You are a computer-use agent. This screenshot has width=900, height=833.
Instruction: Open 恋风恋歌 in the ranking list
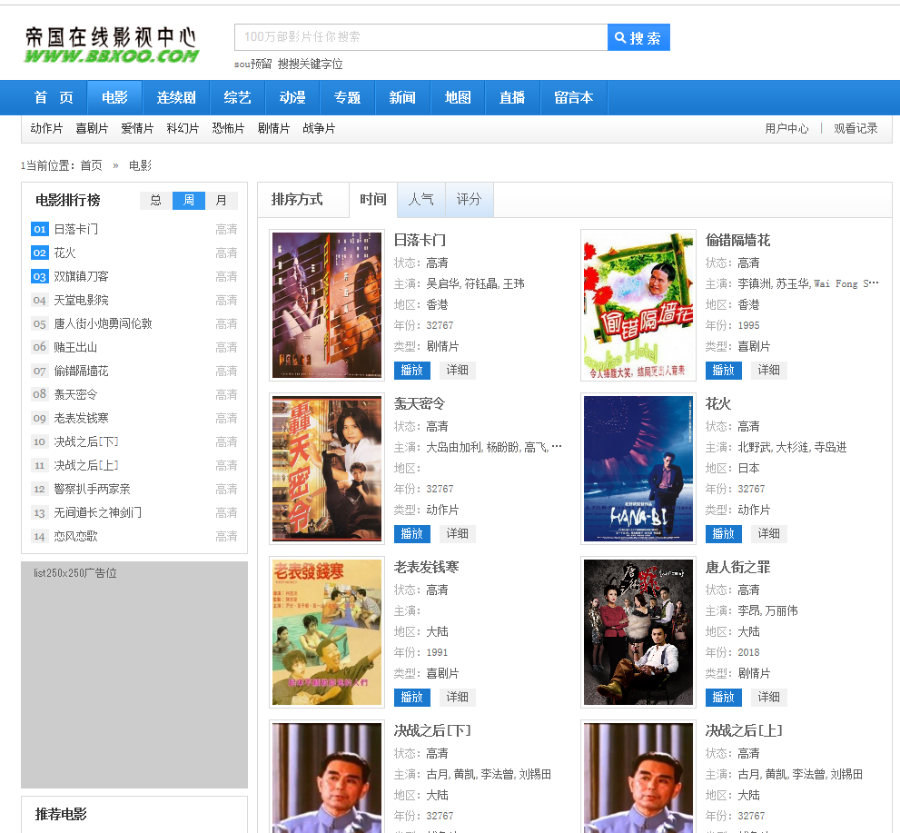pyautogui.click(x=75, y=536)
